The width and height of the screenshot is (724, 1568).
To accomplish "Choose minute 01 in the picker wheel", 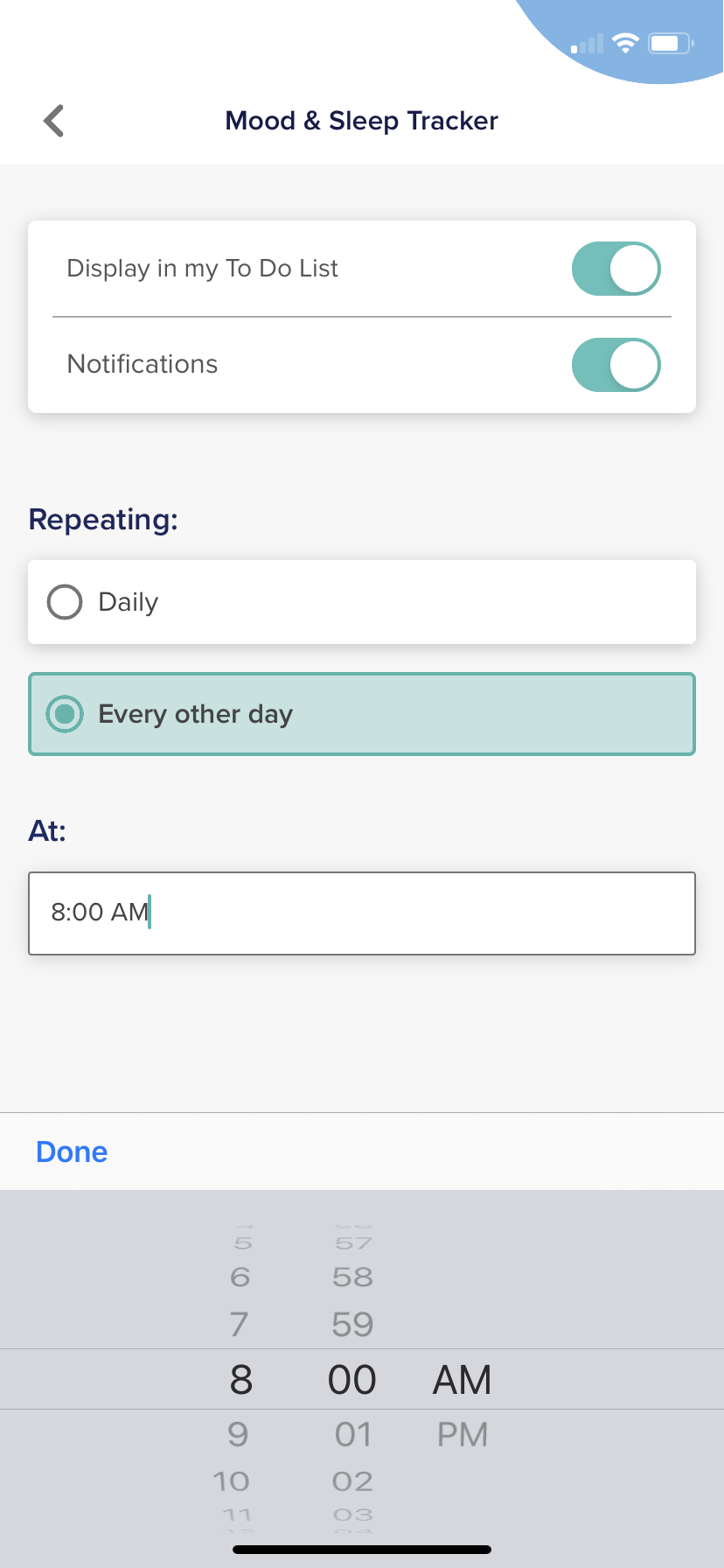I will point(353,1435).
